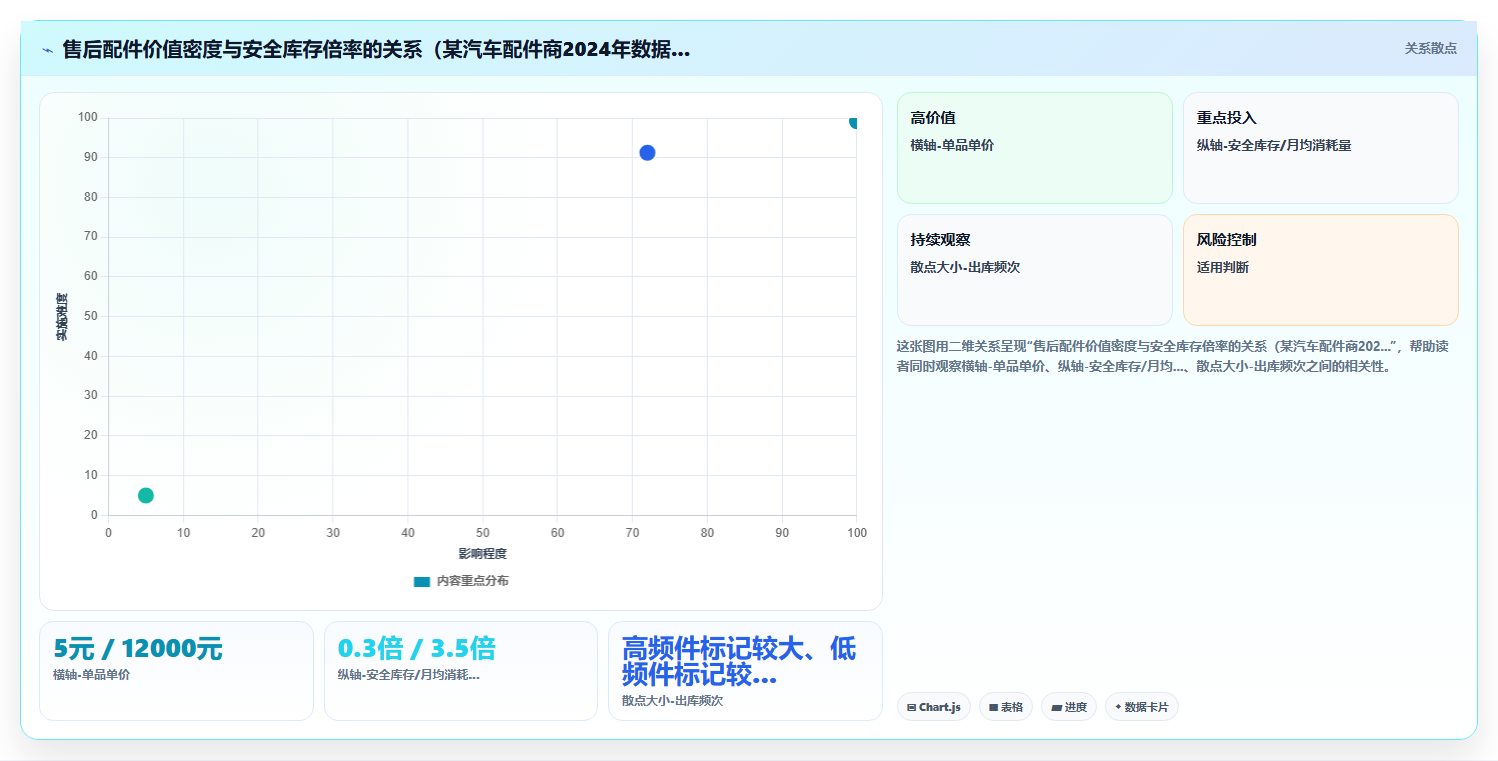Select the blue scatter point near 72
The height and width of the screenshot is (761, 1498).
pos(647,153)
